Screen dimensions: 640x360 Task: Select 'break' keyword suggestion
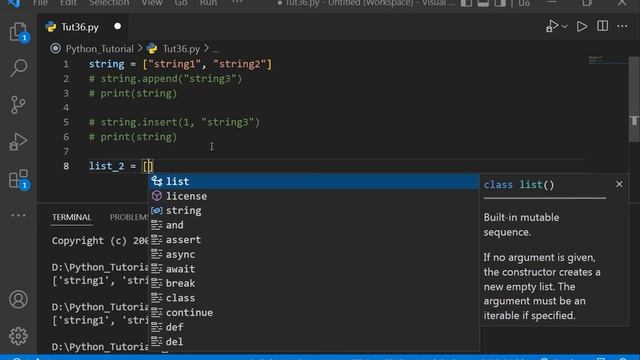click(313, 283)
